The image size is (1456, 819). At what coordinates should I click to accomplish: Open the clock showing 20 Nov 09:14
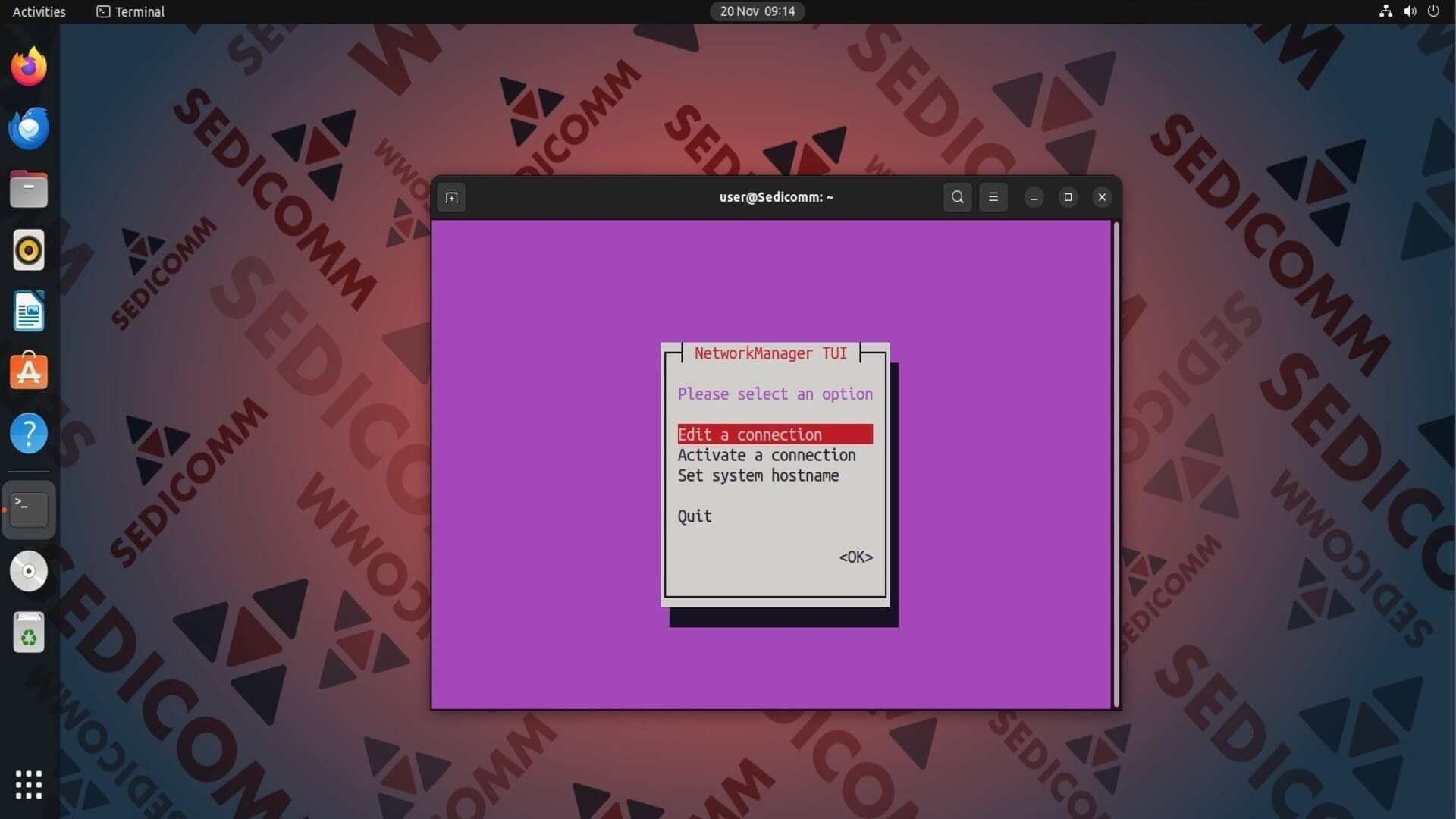758,11
